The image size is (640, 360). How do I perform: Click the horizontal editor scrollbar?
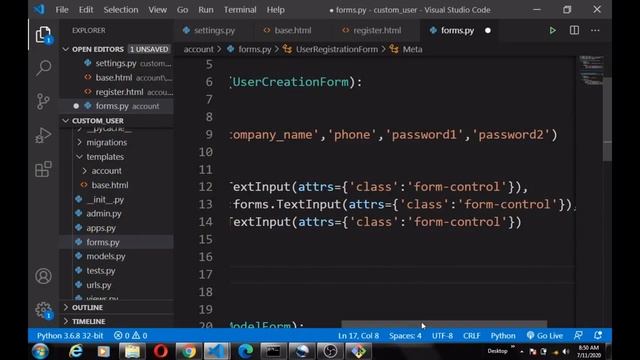(444, 324)
